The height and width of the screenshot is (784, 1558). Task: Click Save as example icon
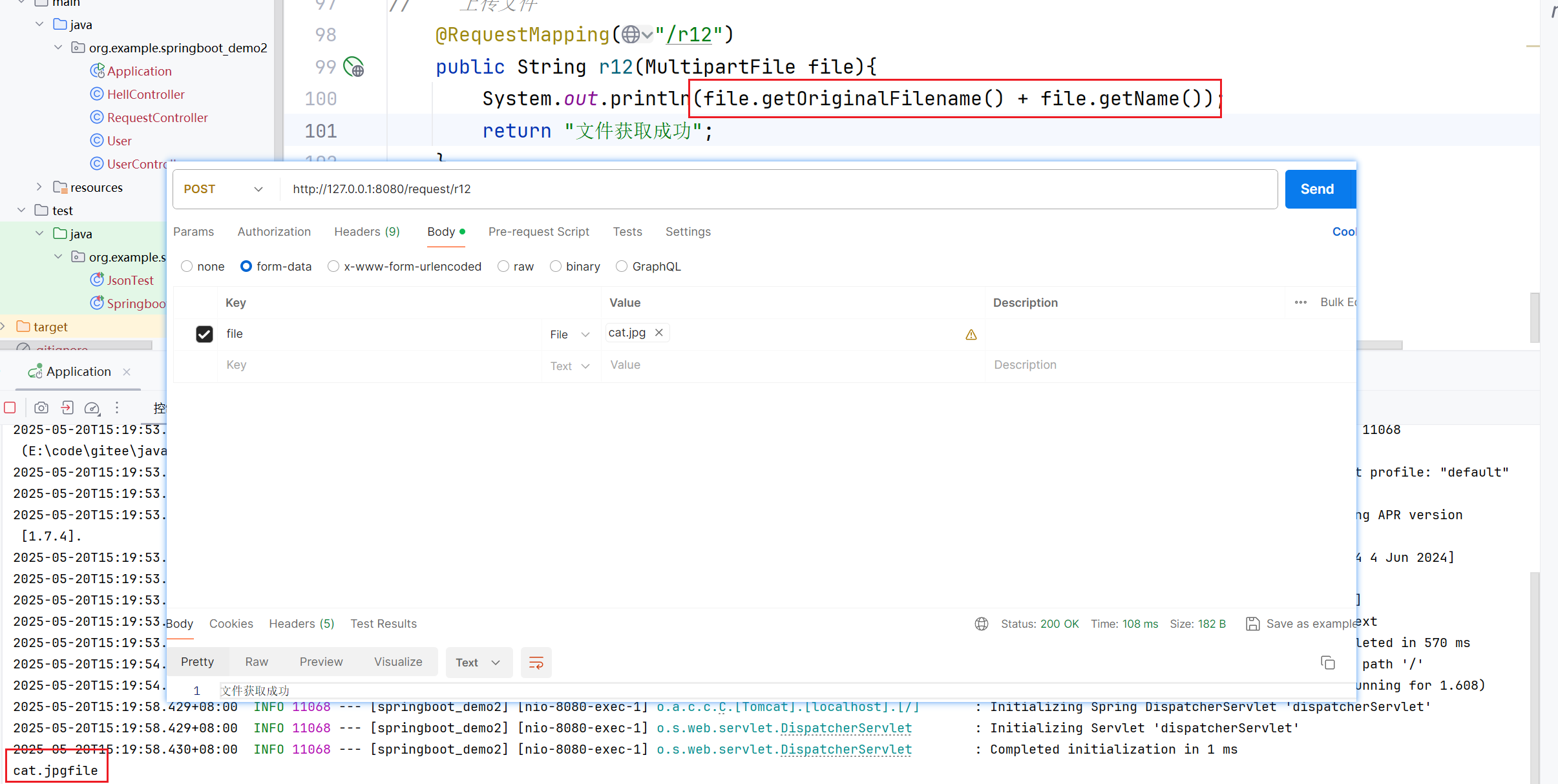1252,624
